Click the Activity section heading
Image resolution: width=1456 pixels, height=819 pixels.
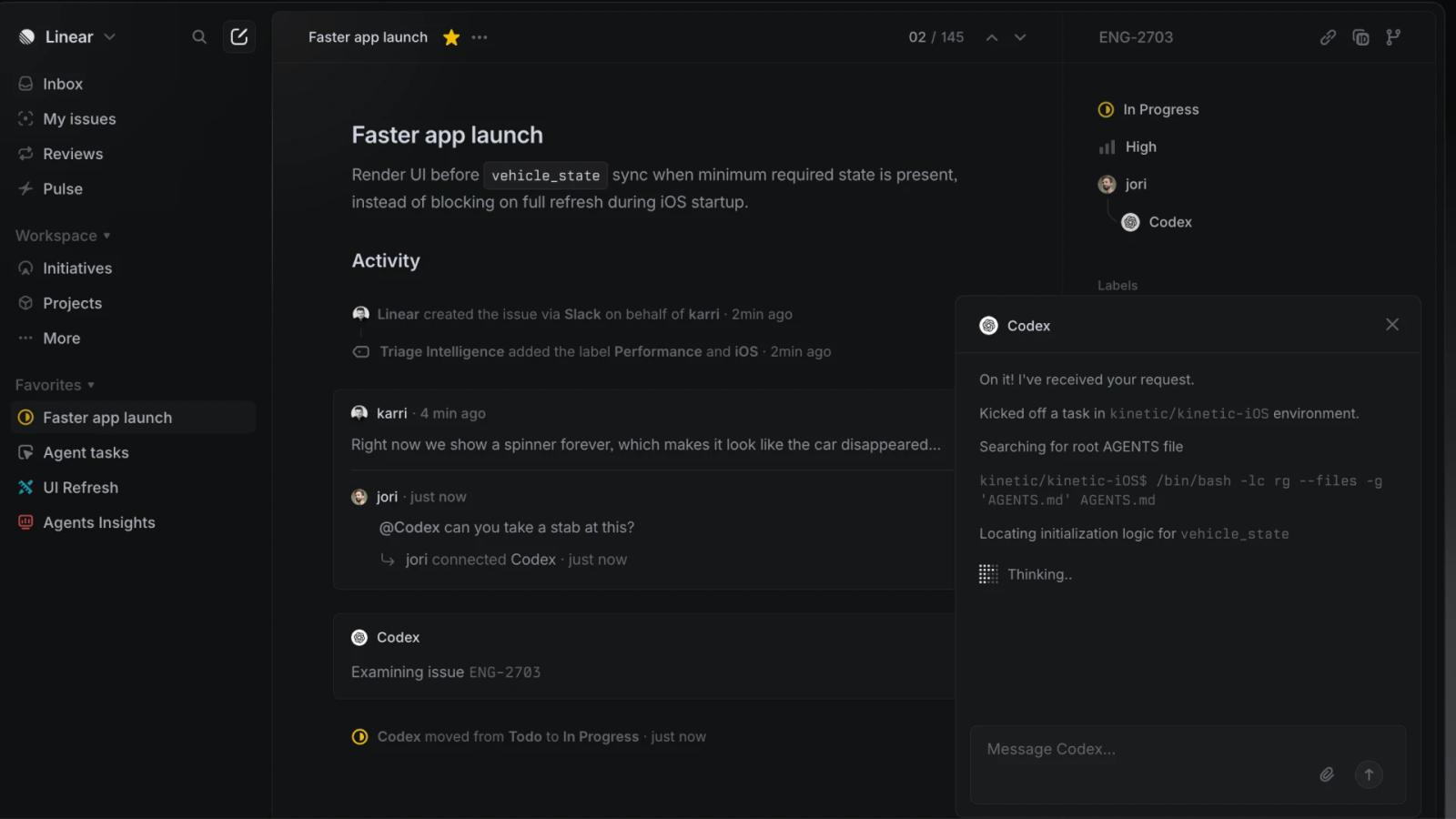386,260
